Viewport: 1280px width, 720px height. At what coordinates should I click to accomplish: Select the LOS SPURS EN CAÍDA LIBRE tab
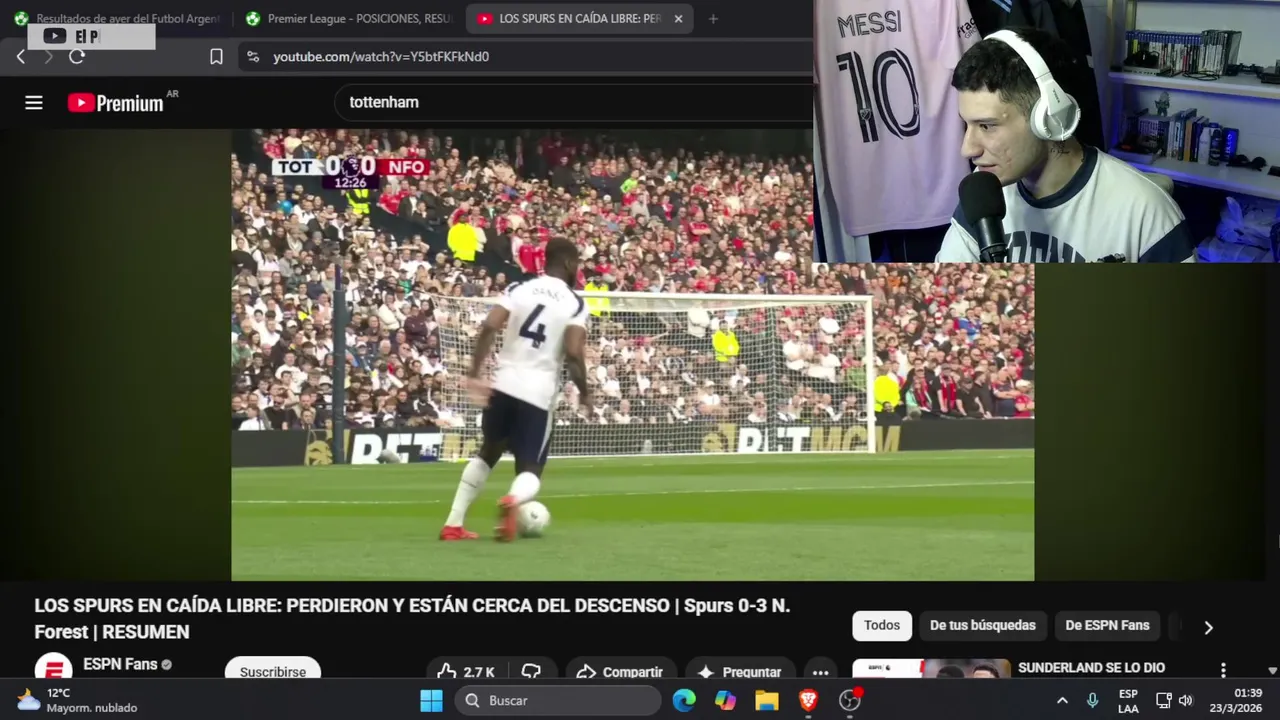(x=570, y=19)
